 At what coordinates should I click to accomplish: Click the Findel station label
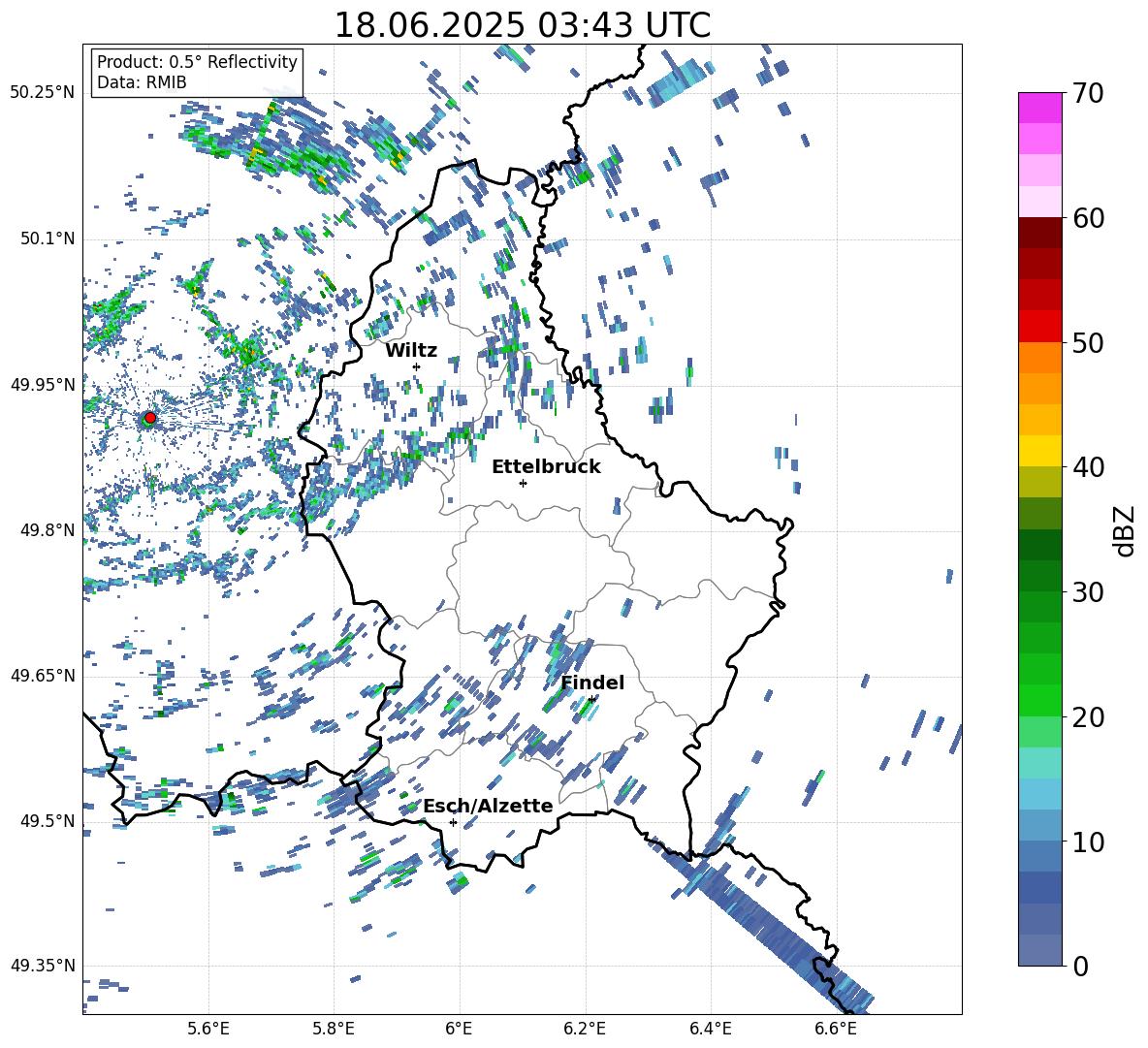[592, 683]
